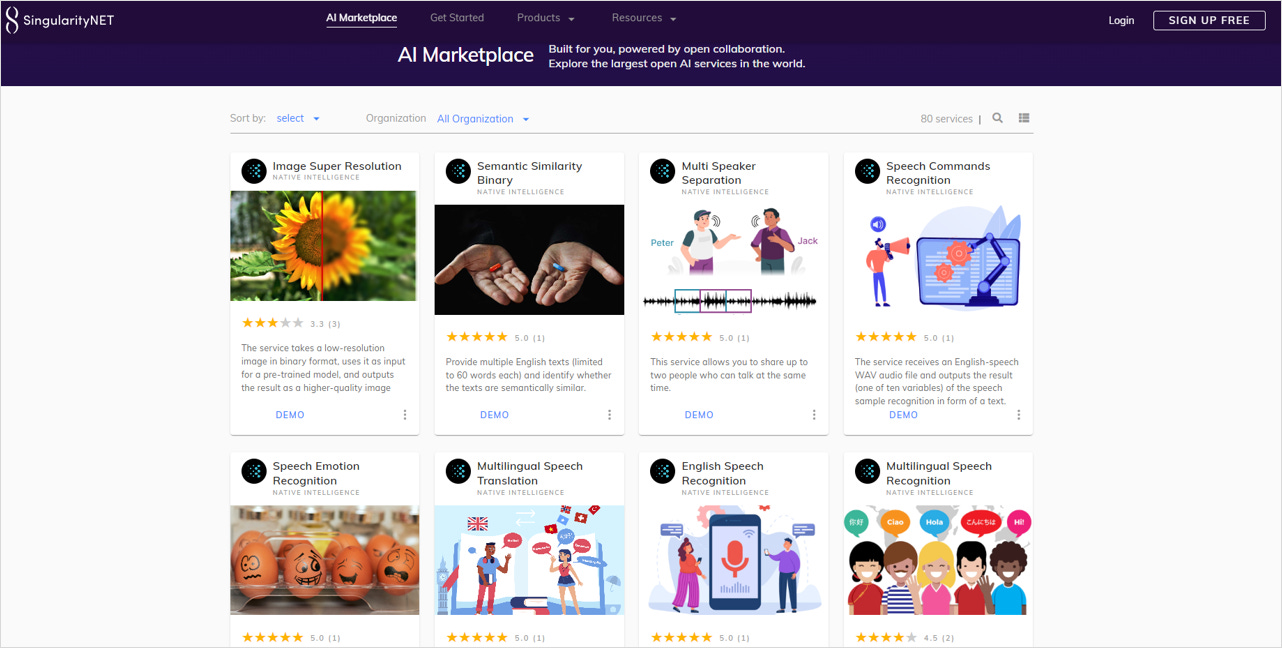The height and width of the screenshot is (648, 1282).
Task: Expand the Products menu
Action: pos(546,18)
